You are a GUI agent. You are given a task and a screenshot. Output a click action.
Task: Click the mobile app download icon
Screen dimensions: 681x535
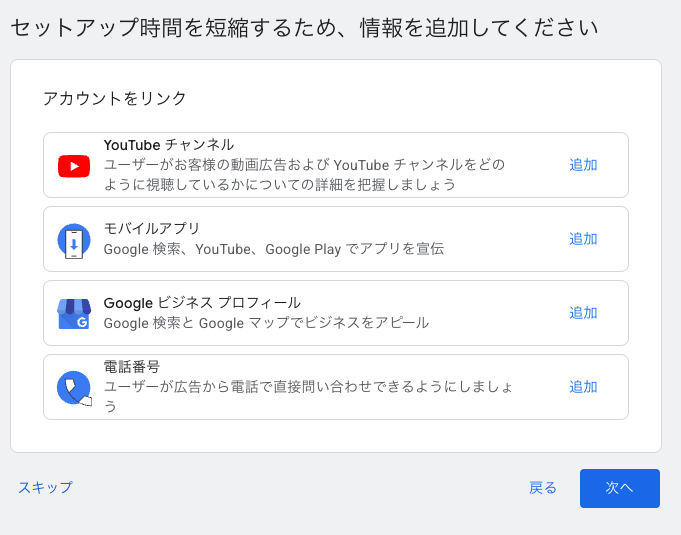tap(74, 240)
